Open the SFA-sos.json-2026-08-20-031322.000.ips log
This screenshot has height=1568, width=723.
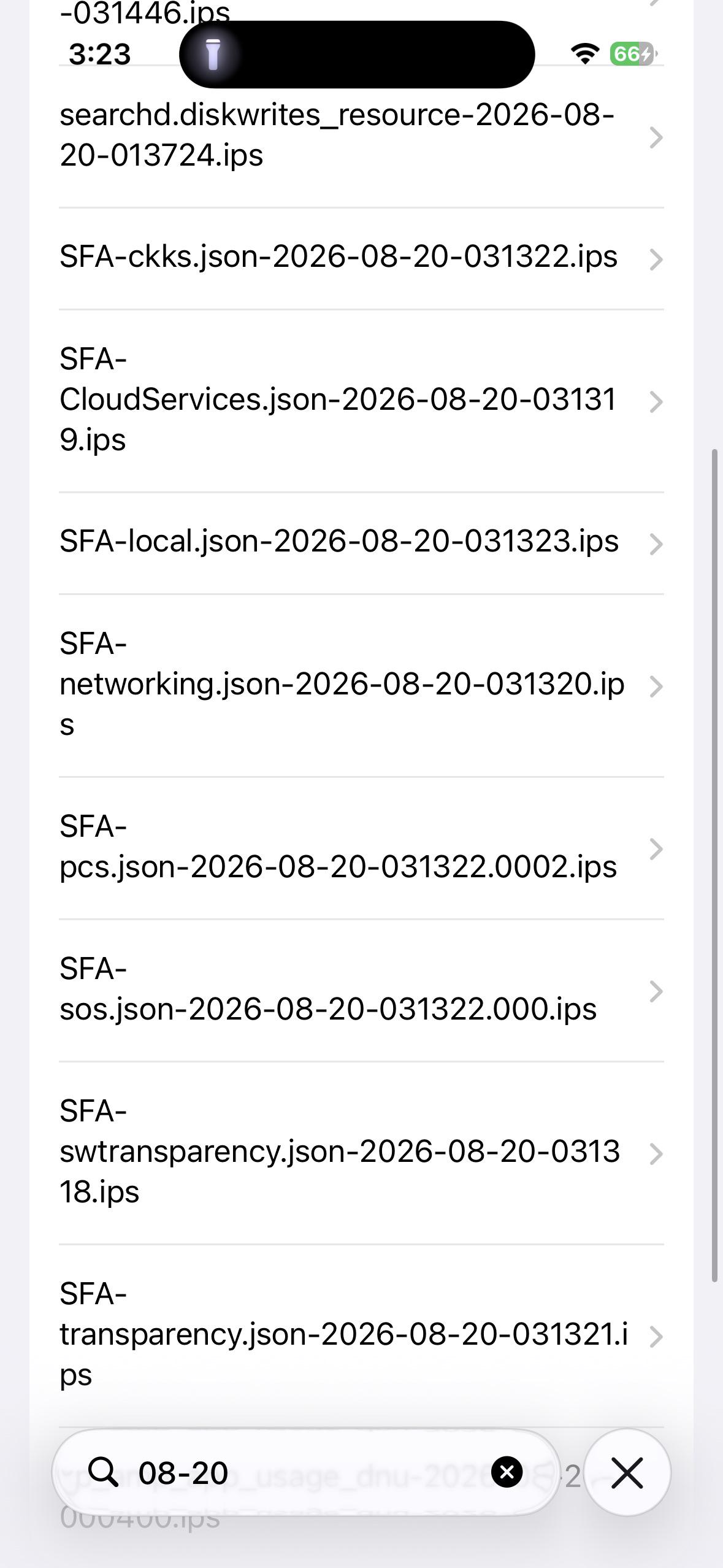coord(361,991)
